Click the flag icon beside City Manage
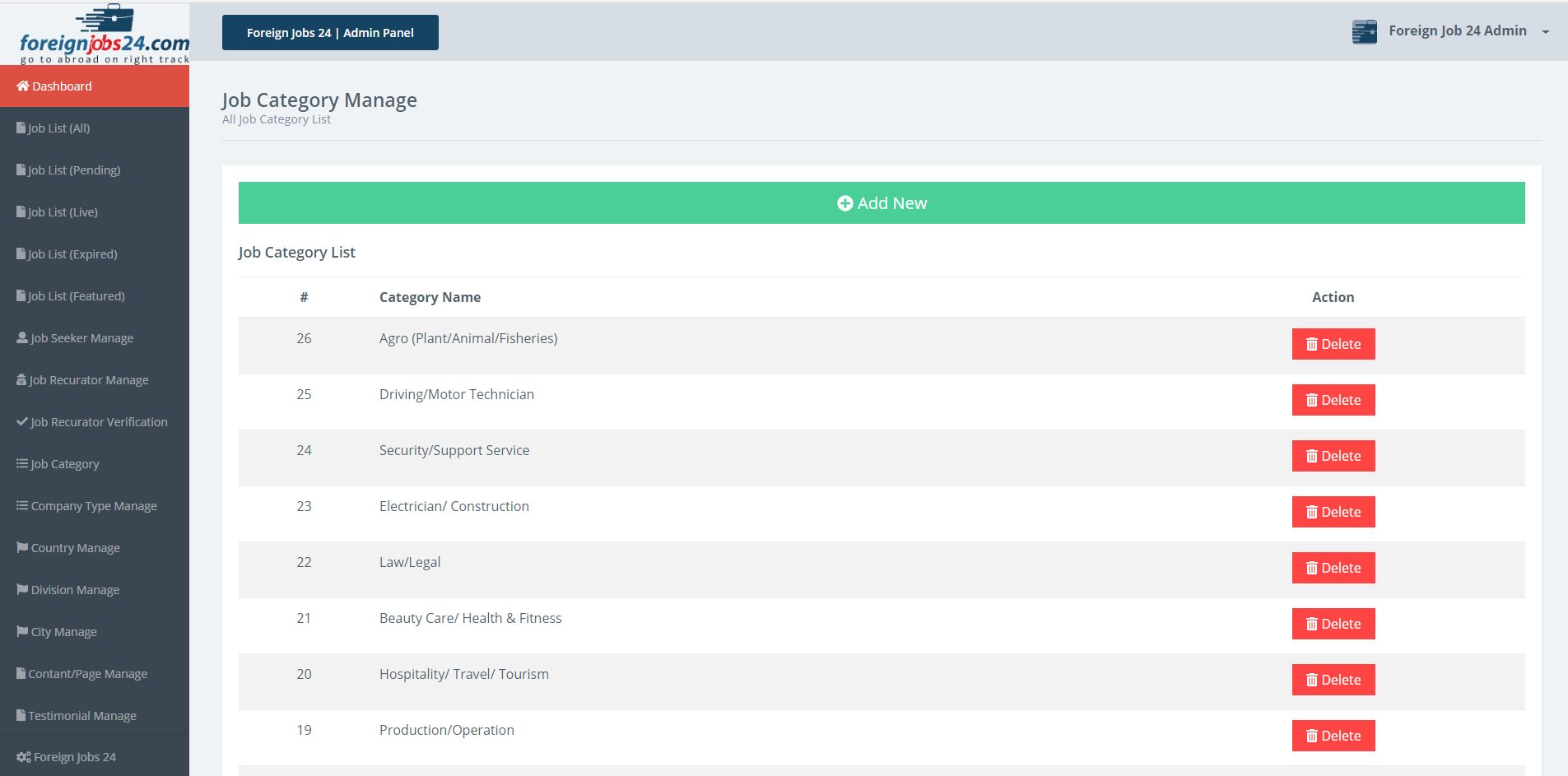This screenshot has height=776, width=1568. (x=22, y=631)
